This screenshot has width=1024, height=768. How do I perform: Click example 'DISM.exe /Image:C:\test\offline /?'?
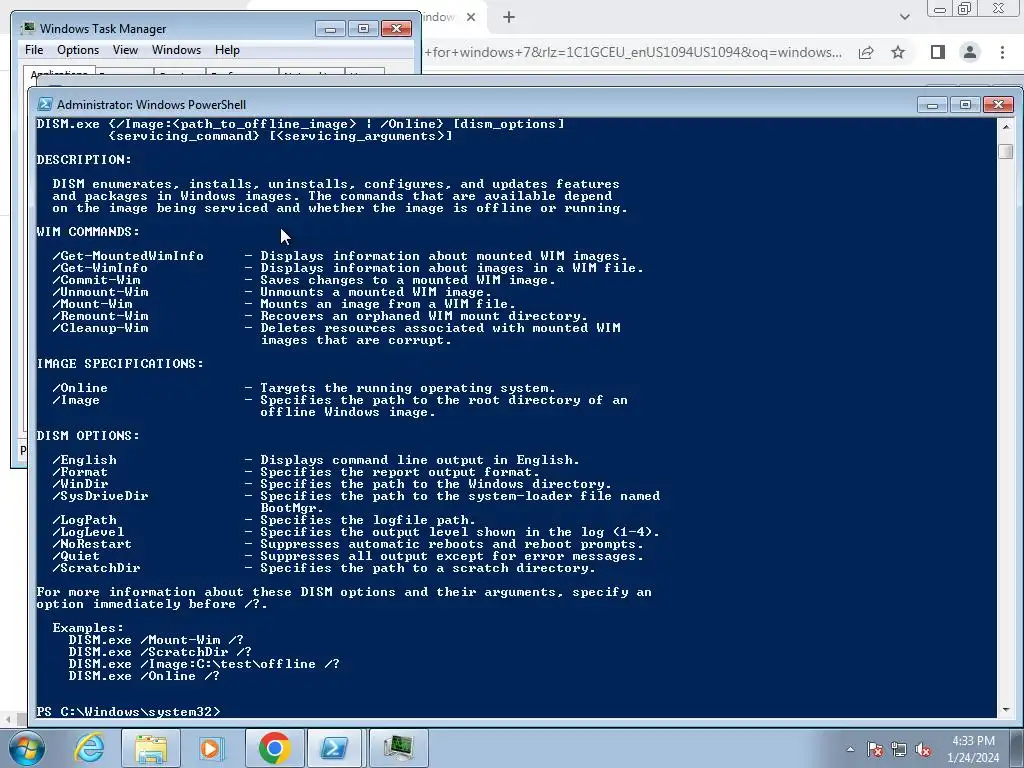click(204, 664)
